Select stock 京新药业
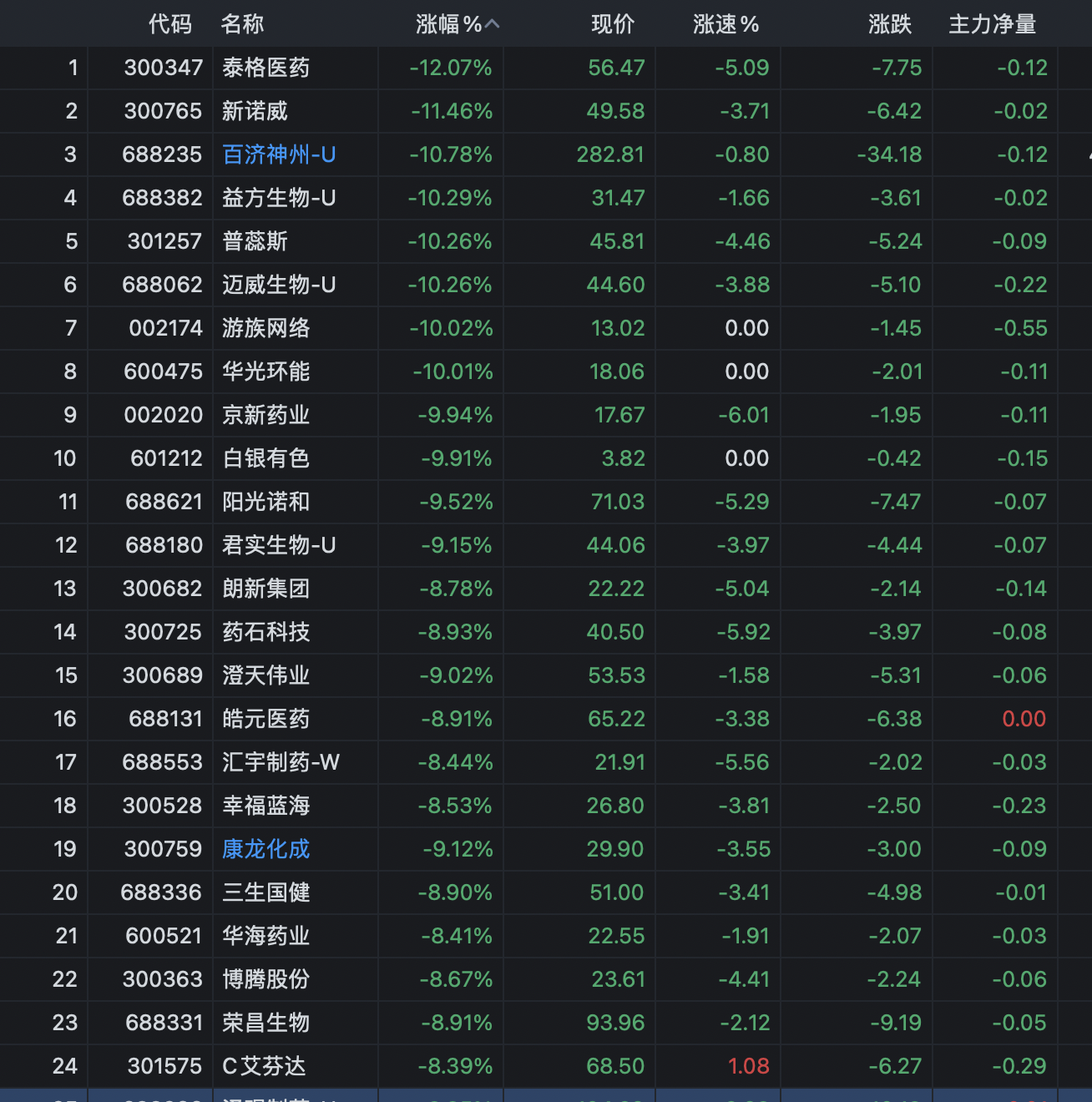 click(x=266, y=415)
